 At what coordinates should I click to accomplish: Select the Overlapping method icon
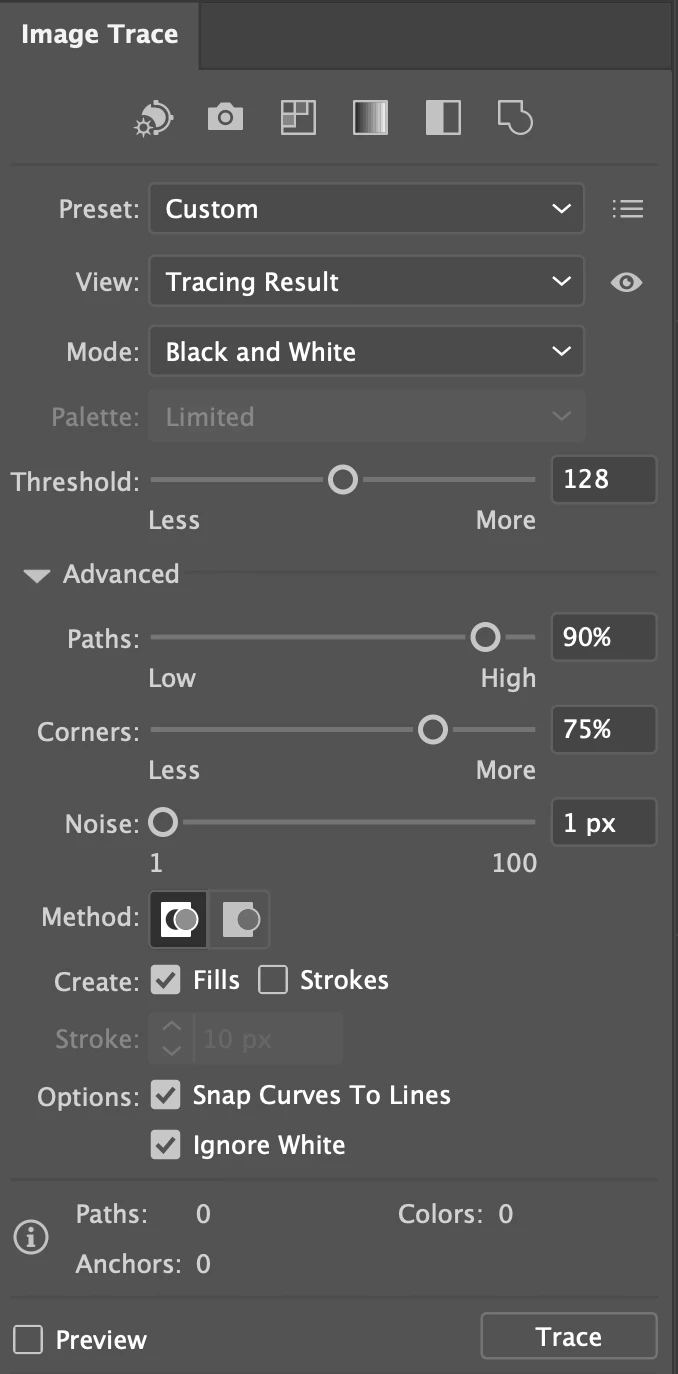pyautogui.click(x=240, y=918)
